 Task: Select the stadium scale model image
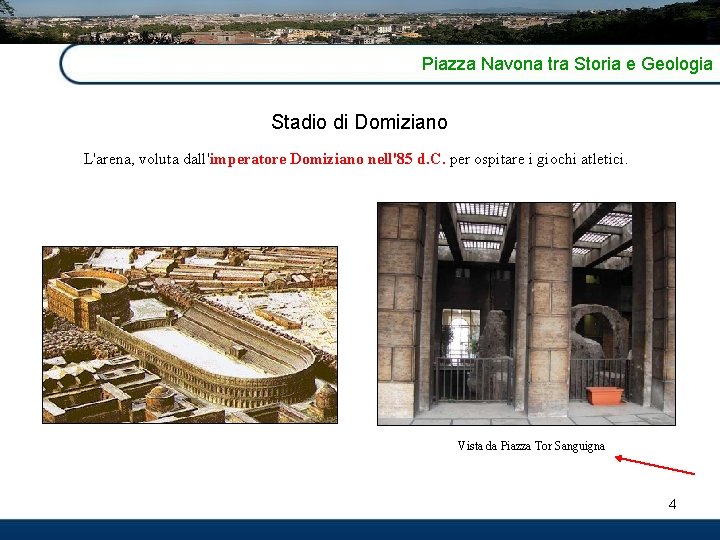190,335
